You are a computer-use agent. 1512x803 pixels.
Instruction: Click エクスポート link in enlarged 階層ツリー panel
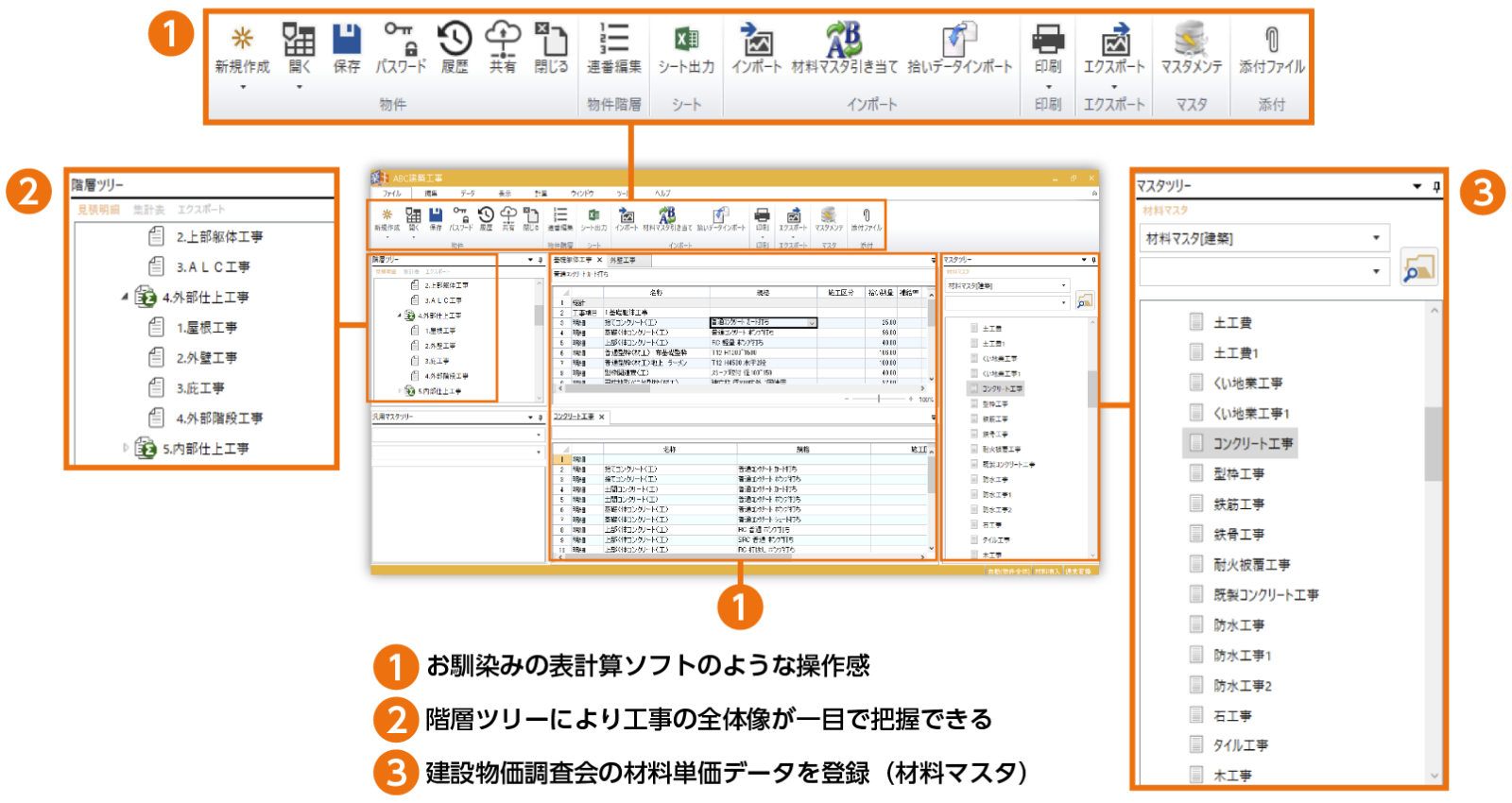click(201, 210)
